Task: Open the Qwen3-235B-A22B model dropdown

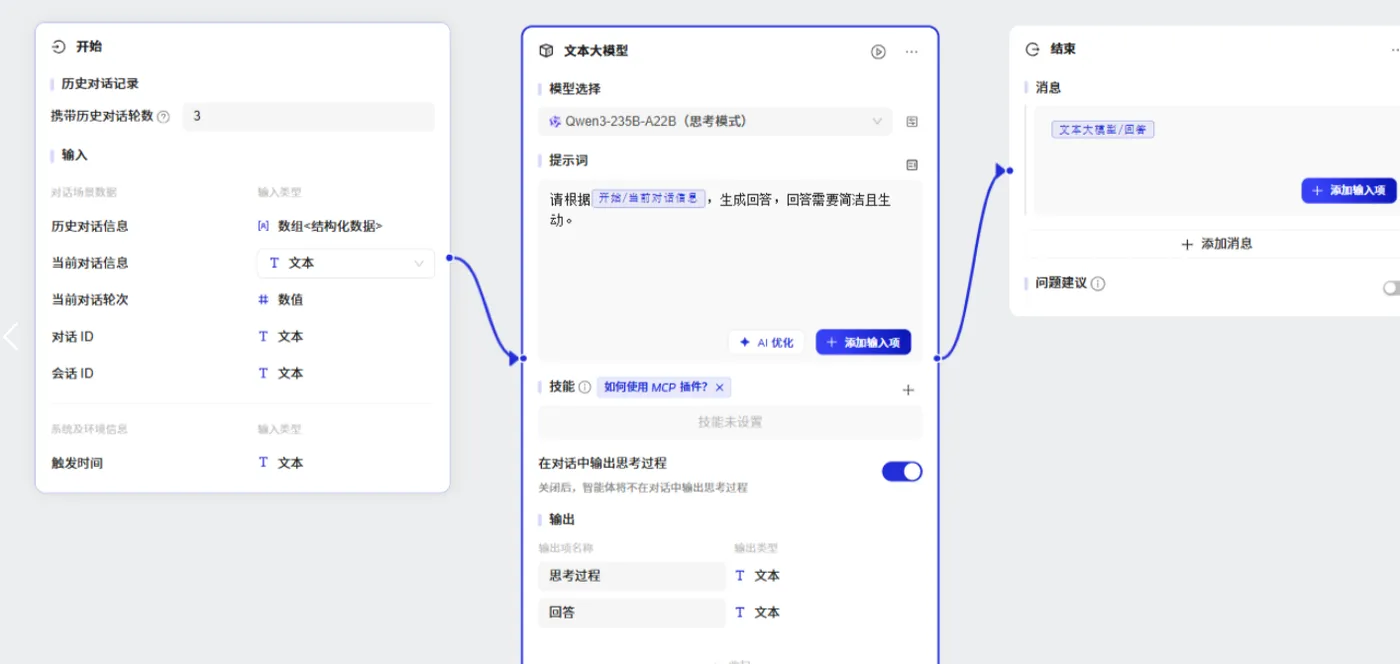Action: pyautogui.click(x=715, y=122)
